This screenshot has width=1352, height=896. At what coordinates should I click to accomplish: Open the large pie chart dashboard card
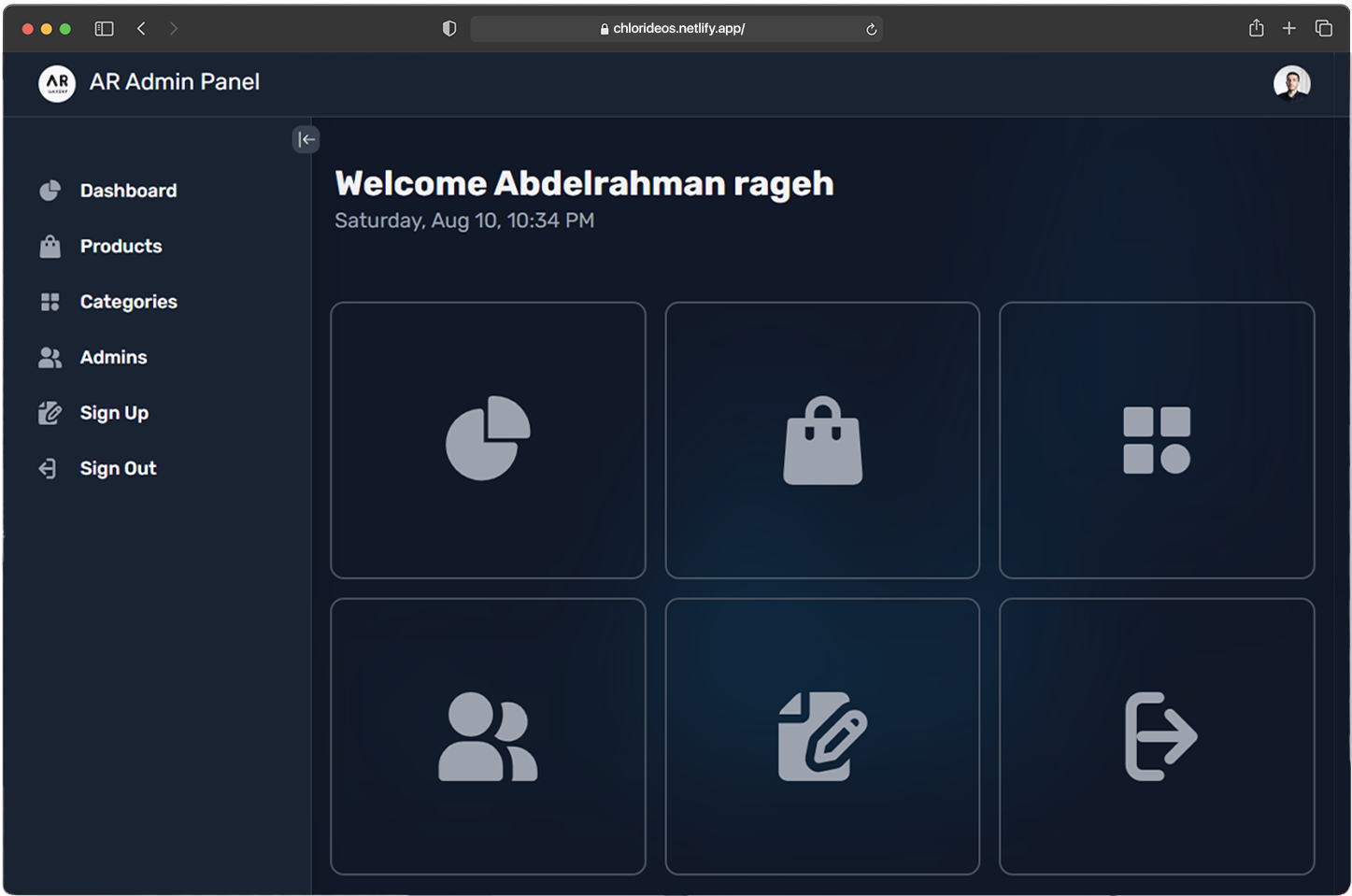(488, 440)
